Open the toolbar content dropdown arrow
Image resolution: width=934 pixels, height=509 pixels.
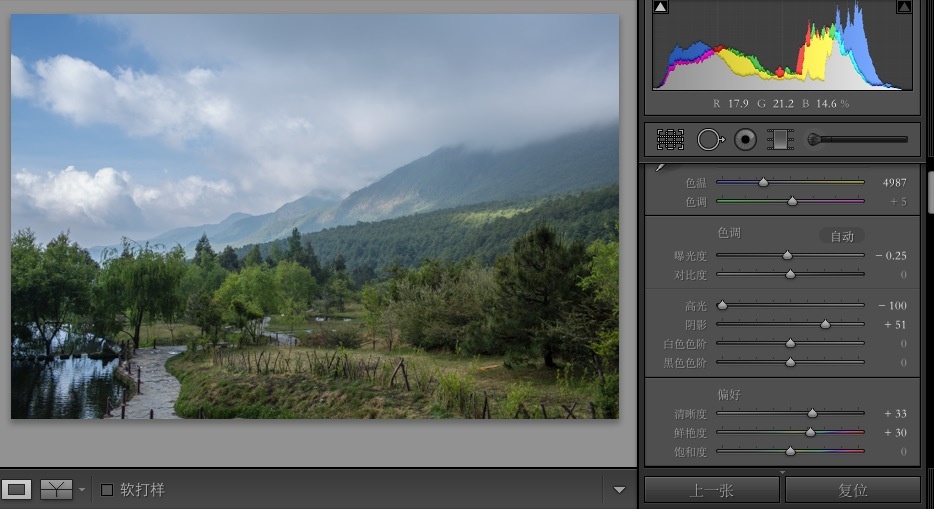pos(619,490)
